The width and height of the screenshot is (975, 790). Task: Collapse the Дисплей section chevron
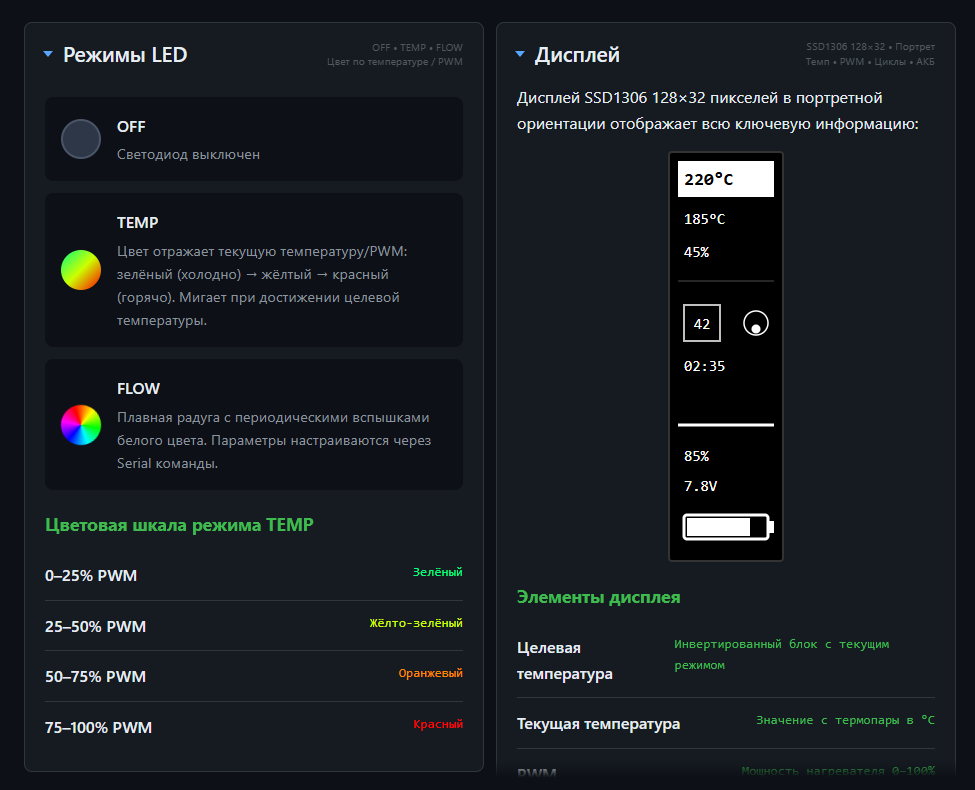point(518,54)
